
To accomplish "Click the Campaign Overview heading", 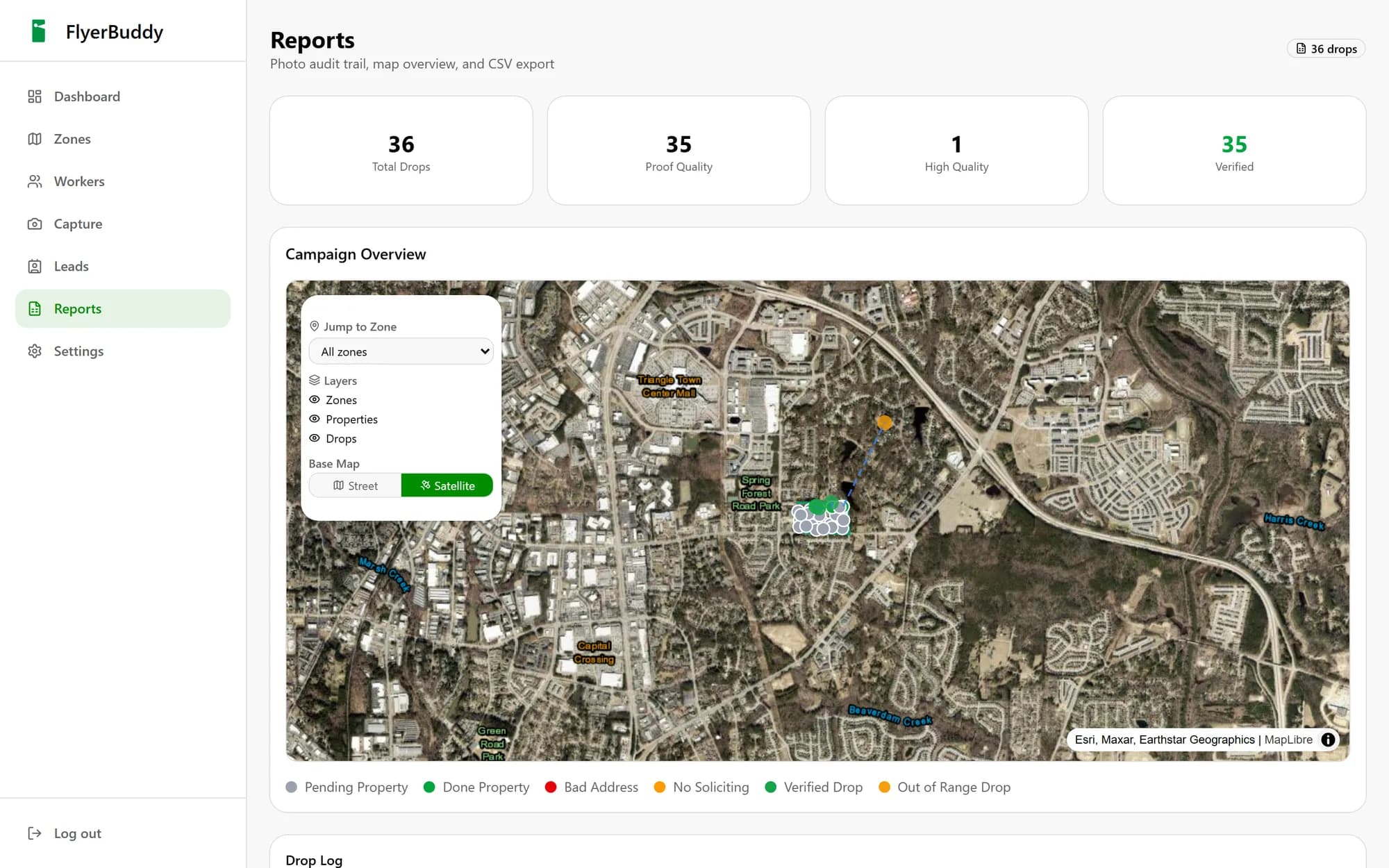I will [x=356, y=254].
